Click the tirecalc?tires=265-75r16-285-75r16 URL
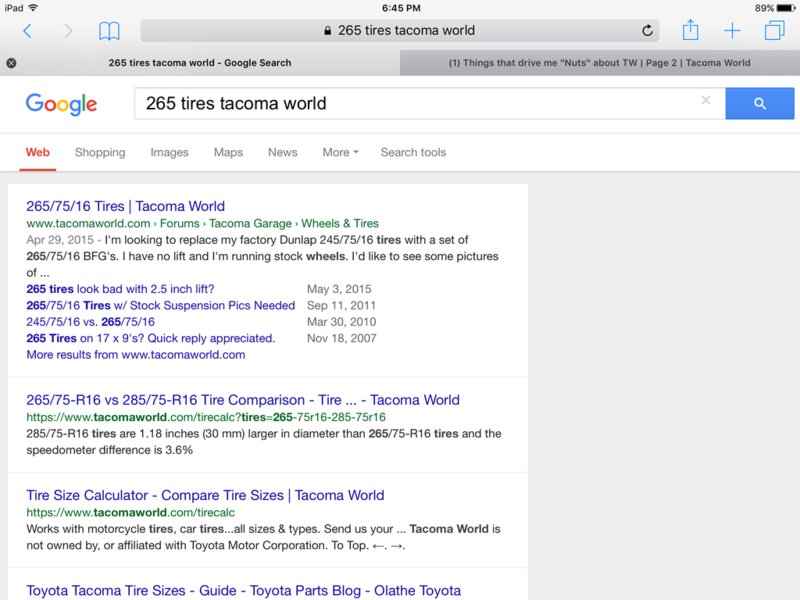 click(206, 417)
